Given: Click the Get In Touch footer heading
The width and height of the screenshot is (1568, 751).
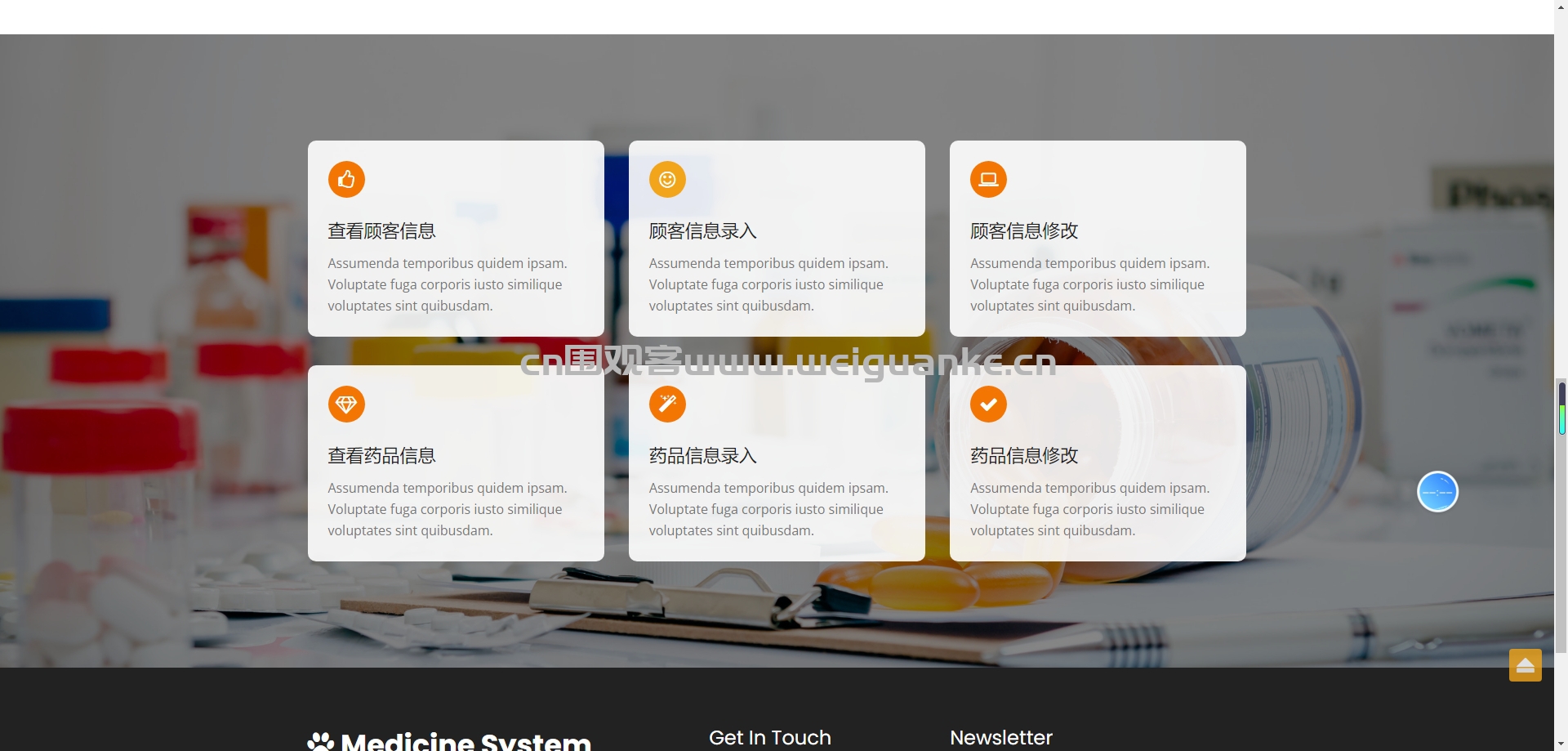Looking at the screenshot, I should coord(770,738).
